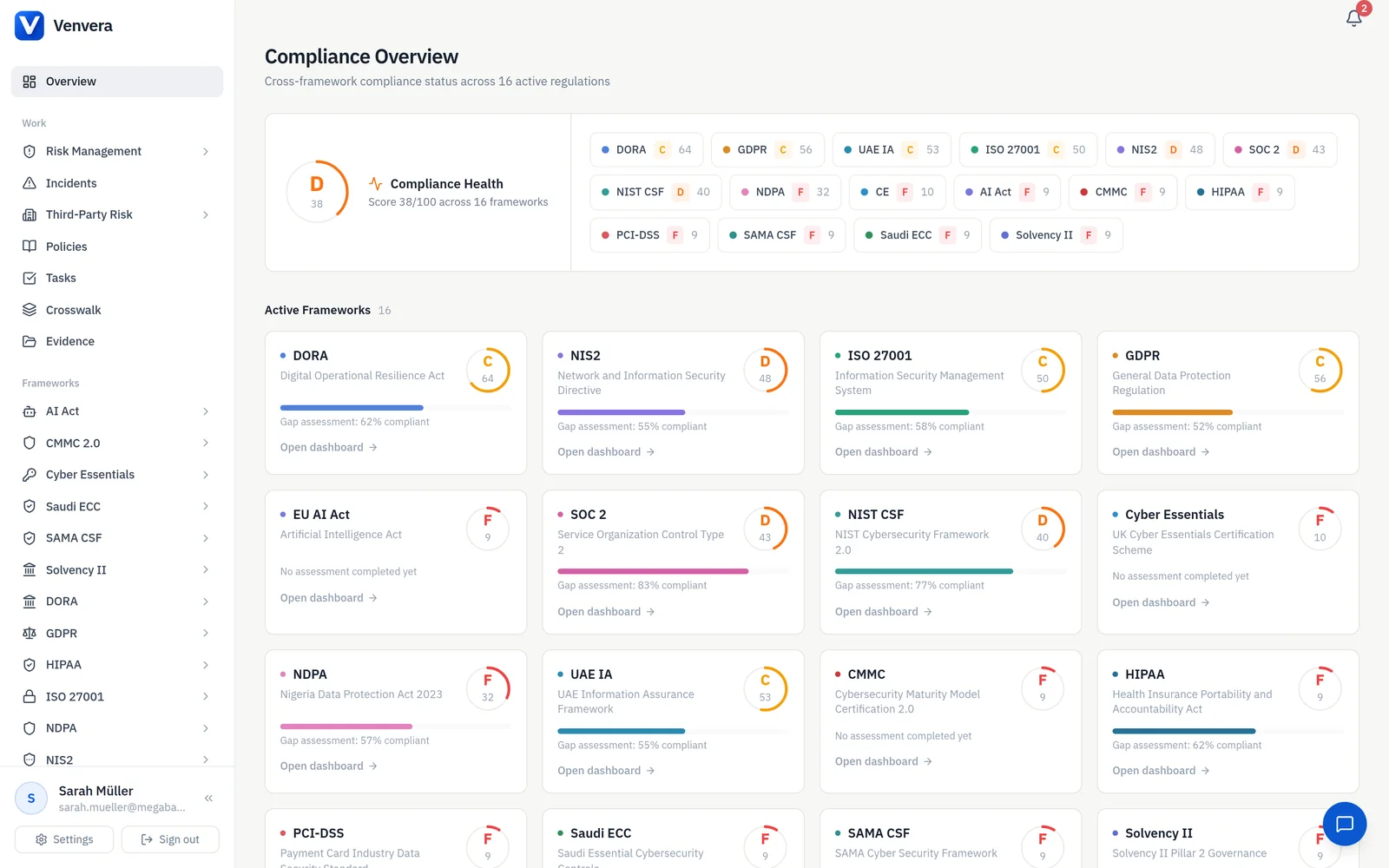The image size is (1389, 868).
Task: Select the Solvency II chip in summary
Action: click(1056, 234)
